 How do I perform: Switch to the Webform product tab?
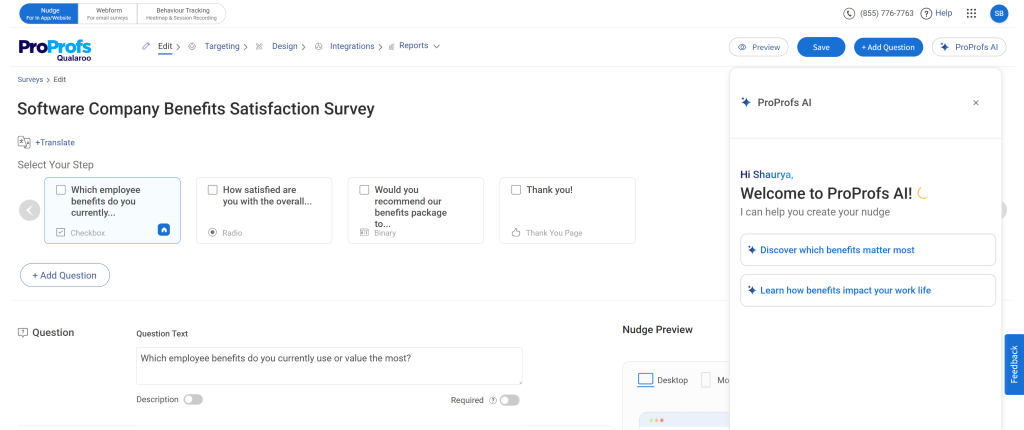(x=108, y=14)
